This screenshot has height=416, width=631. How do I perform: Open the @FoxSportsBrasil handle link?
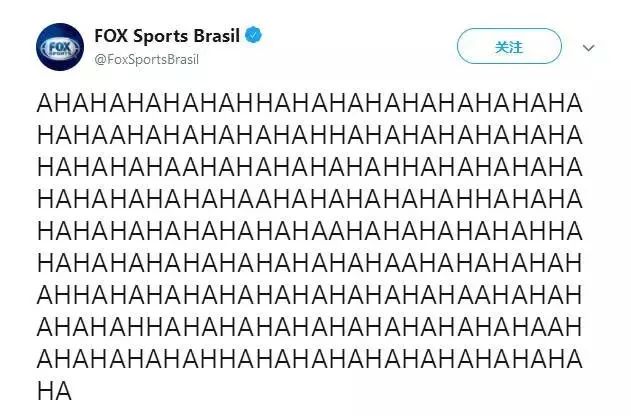[146, 60]
